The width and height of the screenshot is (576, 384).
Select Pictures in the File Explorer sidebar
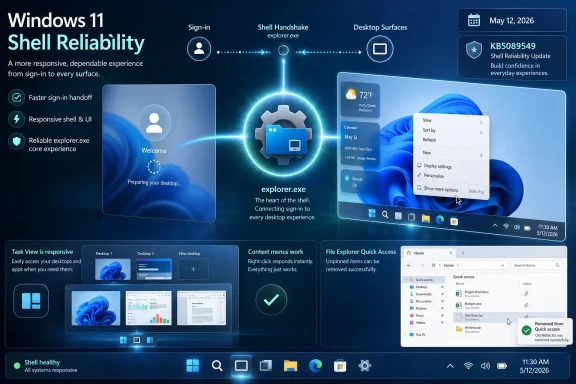pos(424,308)
